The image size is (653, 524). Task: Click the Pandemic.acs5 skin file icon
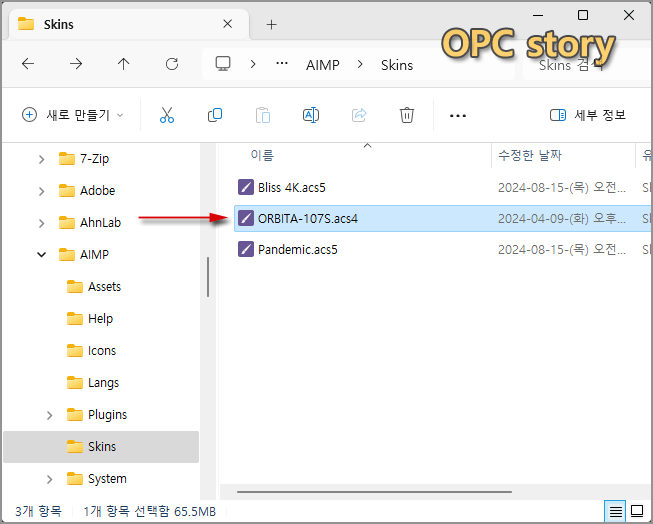coord(246,250)
